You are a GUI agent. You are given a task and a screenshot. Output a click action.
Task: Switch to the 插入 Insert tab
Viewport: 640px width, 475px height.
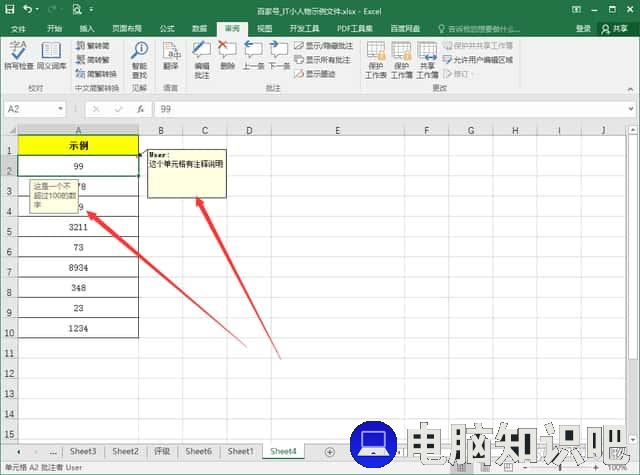87,29
